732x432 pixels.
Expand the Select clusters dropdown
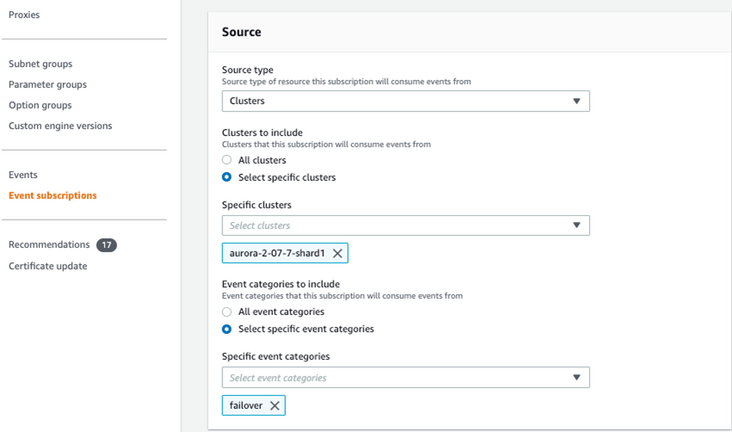(x=405, y=226)
